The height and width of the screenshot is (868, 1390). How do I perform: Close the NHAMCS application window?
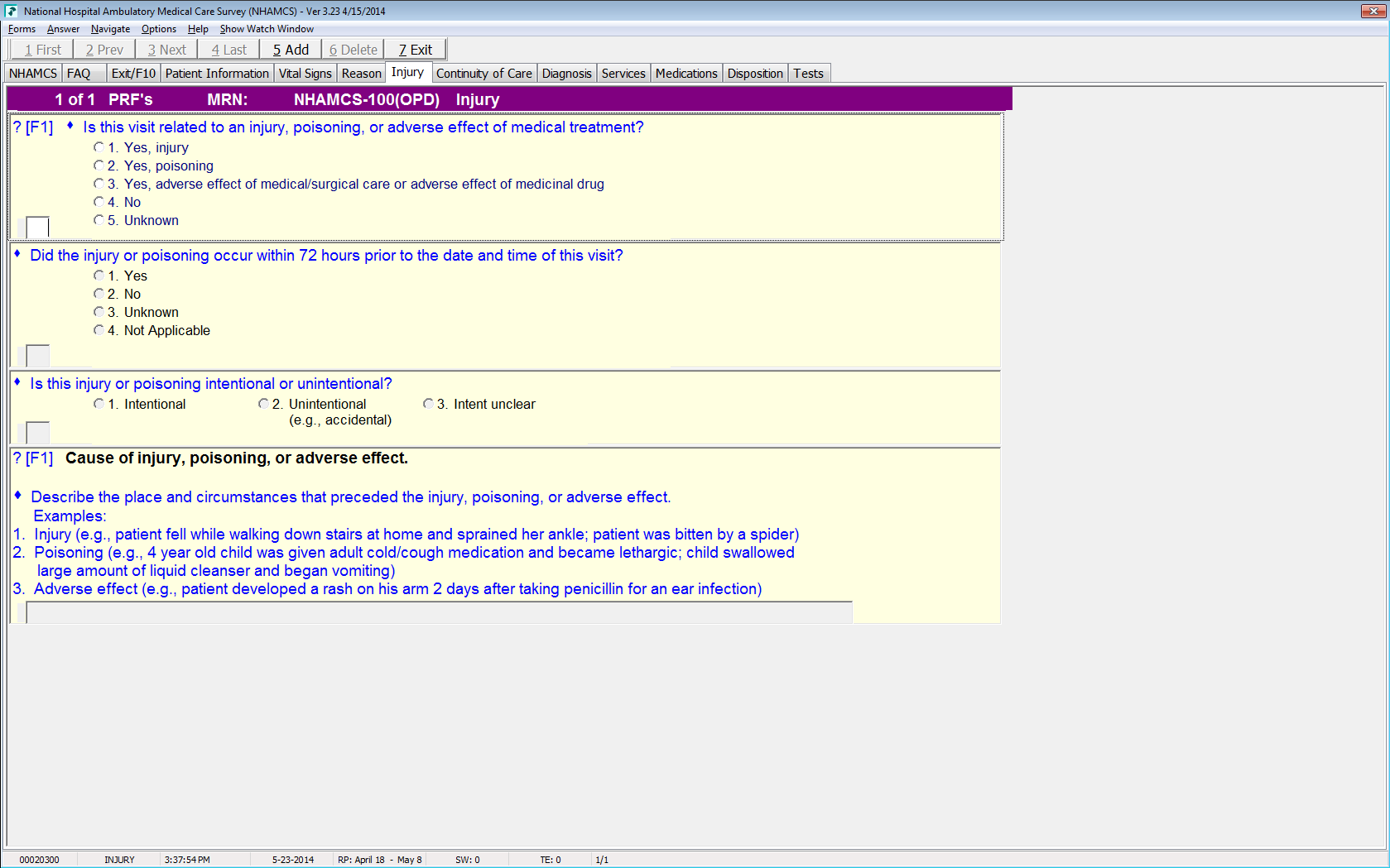click(x=1370, y=11)
